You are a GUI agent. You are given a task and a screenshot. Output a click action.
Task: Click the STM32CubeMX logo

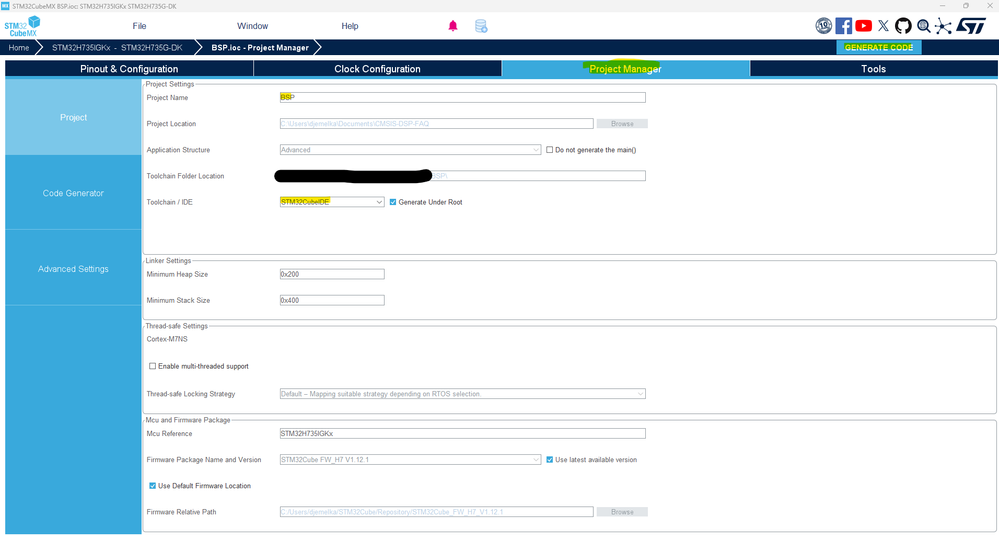click(22, 26)
